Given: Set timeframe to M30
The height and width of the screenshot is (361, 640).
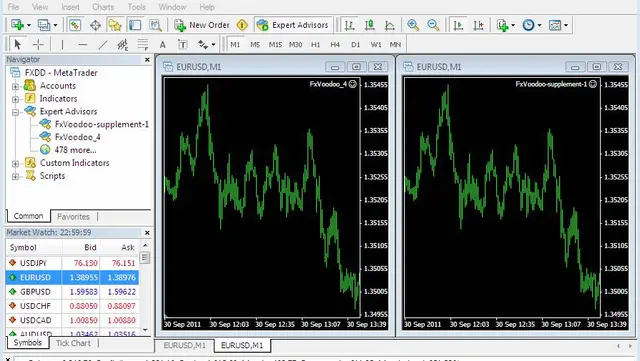Looking at the screenshot, I should pos(296,45).
